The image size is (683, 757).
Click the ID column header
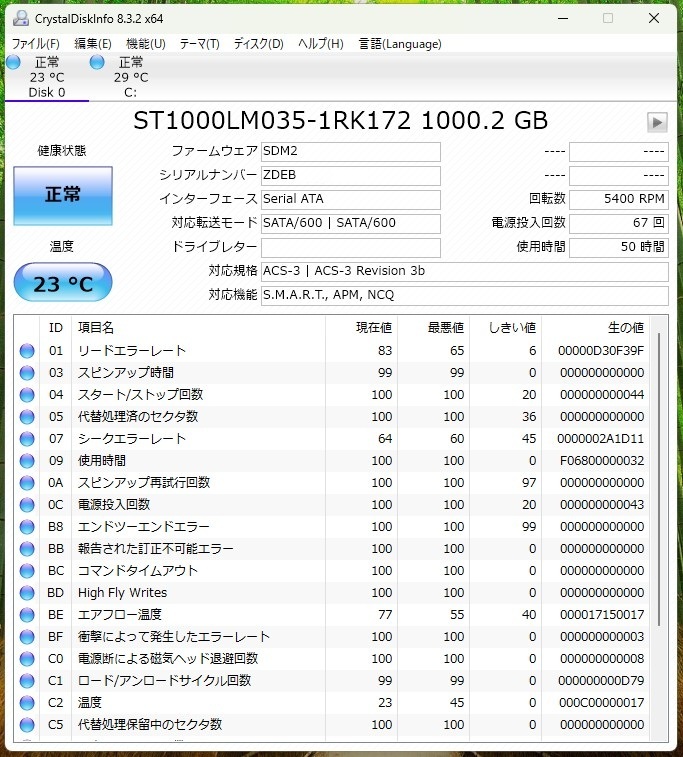tap(56, 328)
